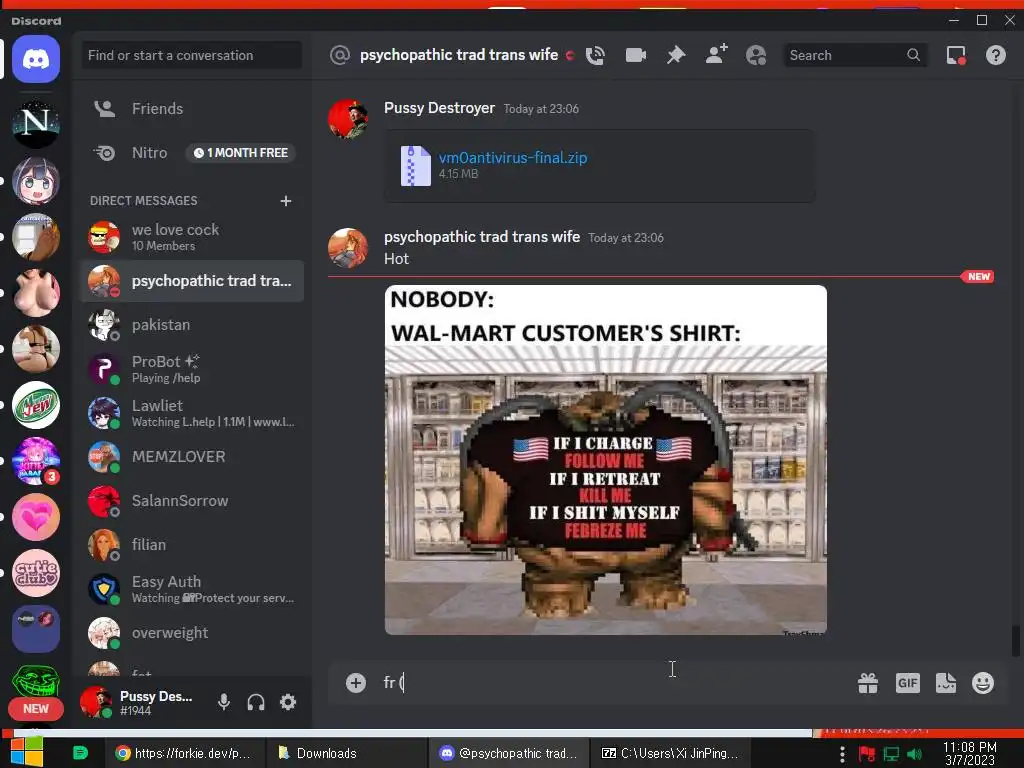
Task: Focus the Find or start a conversation box
Action: (x=191, y=56)
